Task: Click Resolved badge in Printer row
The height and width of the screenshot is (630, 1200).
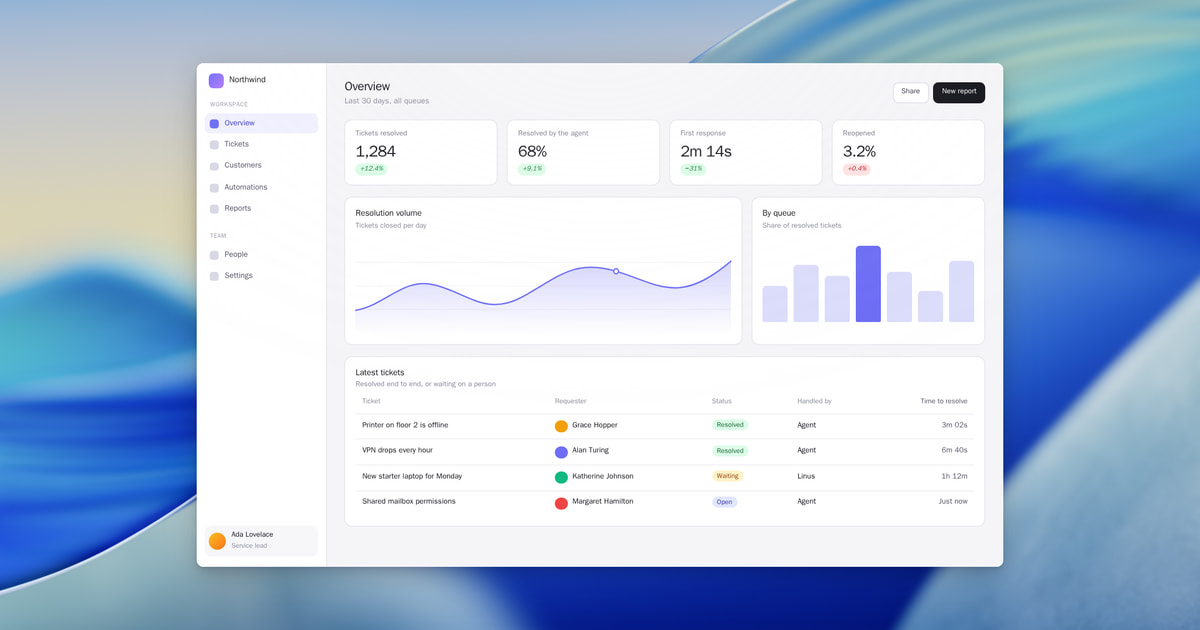Action: 730,425
